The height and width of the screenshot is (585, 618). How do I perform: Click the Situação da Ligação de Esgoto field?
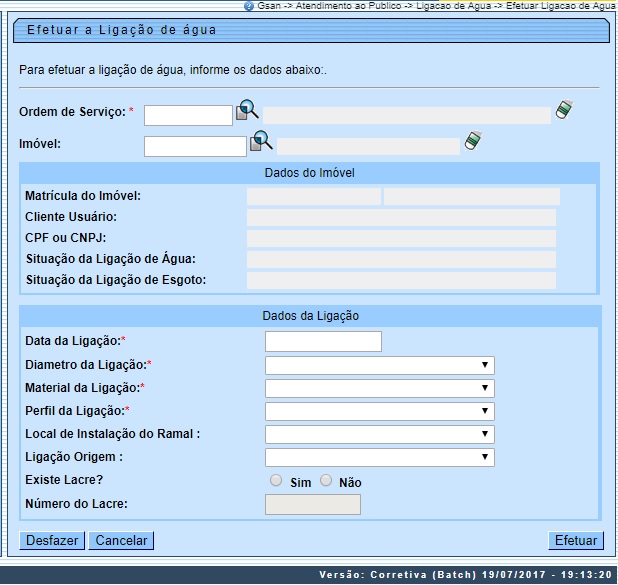coord(401,280)
